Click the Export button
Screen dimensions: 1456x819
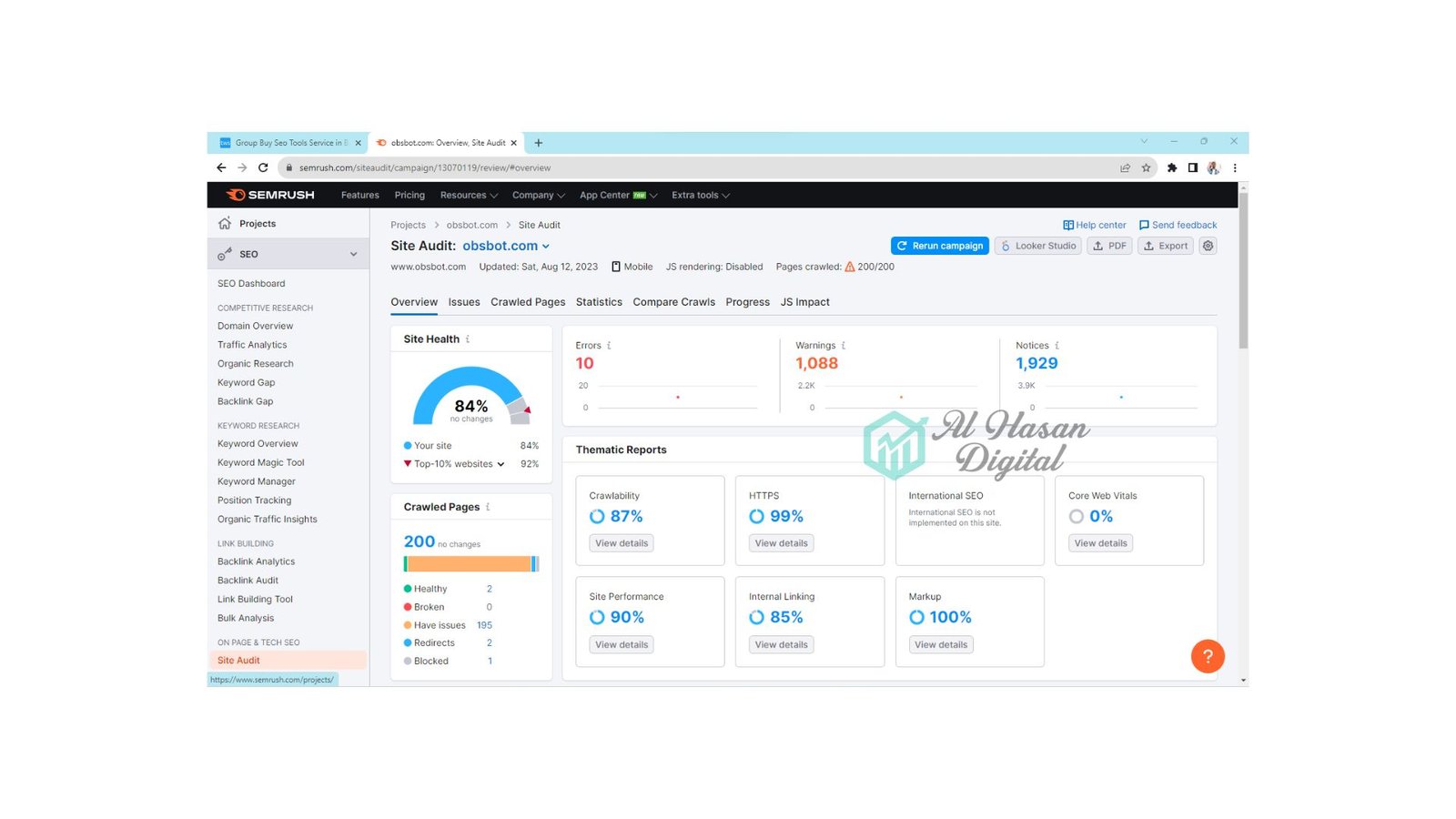pos(1166,246)
